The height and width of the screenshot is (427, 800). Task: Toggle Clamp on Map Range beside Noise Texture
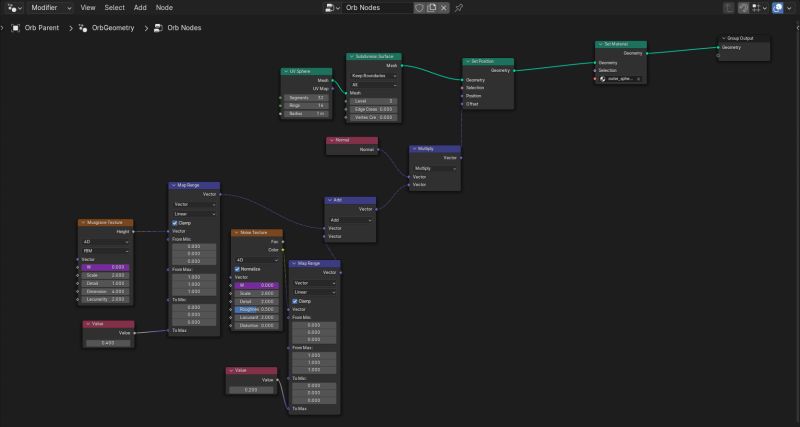point(295,301)
